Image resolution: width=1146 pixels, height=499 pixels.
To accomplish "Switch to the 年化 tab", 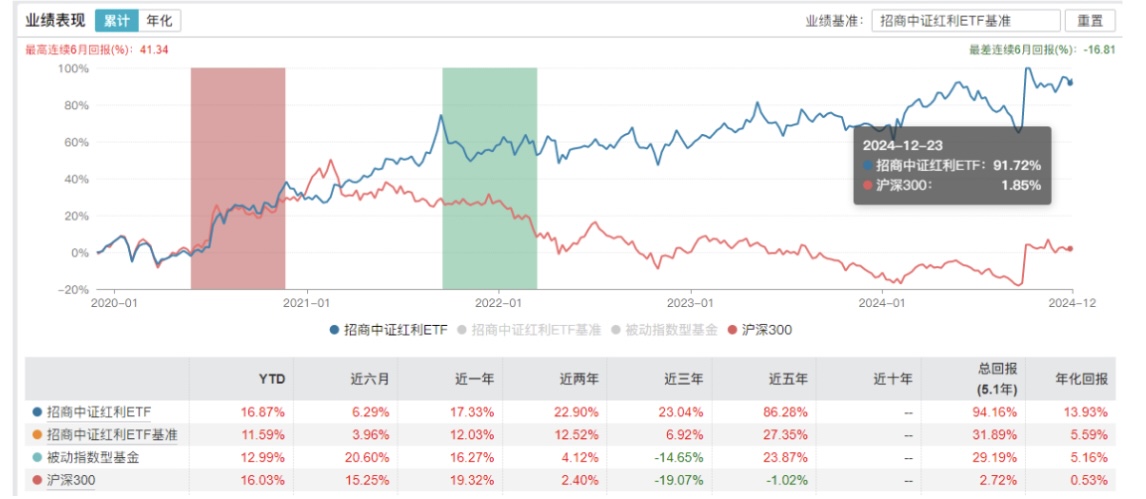I will [x=158, y=20].
